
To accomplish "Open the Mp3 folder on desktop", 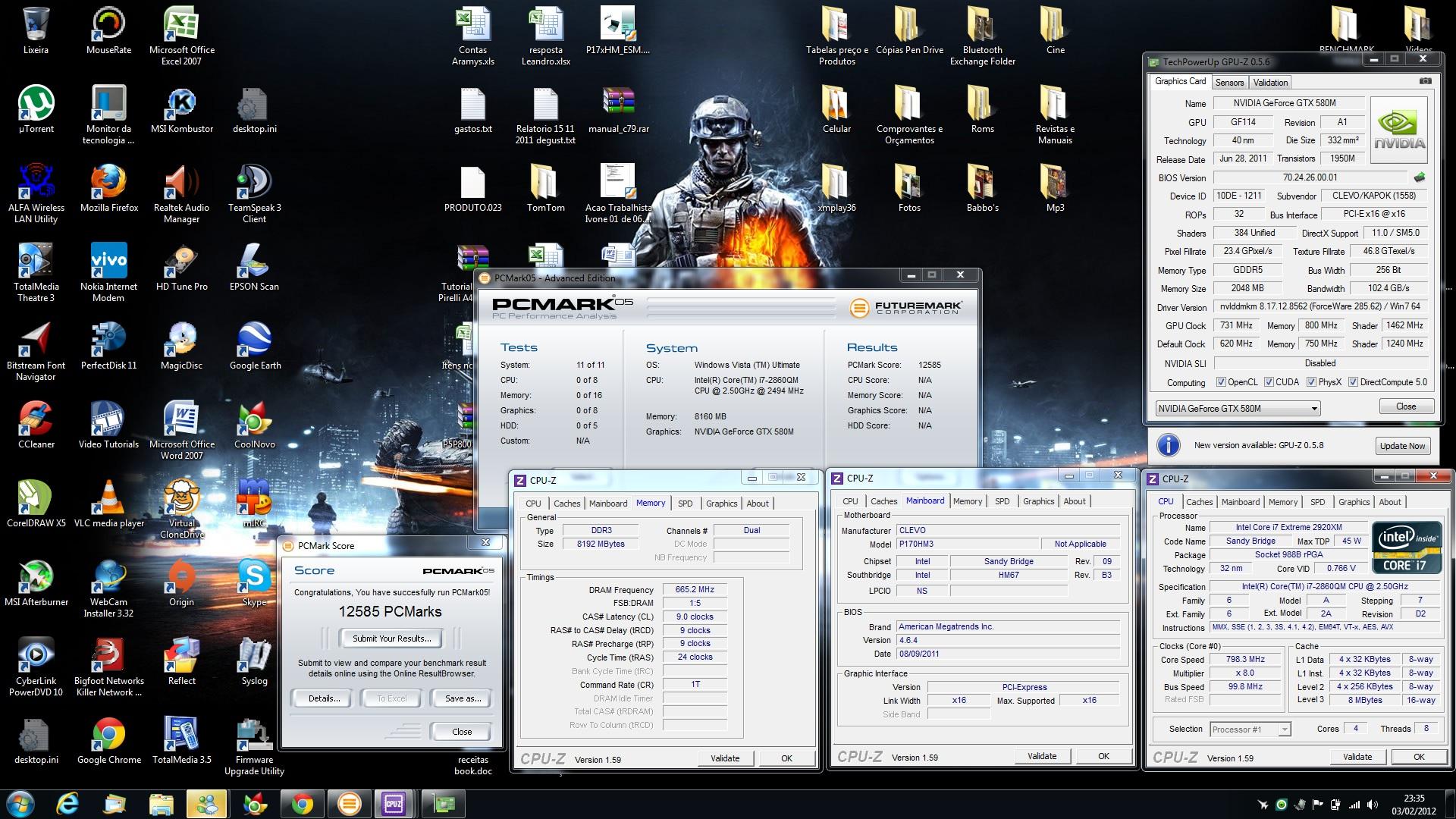I will tap(1055, 189).
